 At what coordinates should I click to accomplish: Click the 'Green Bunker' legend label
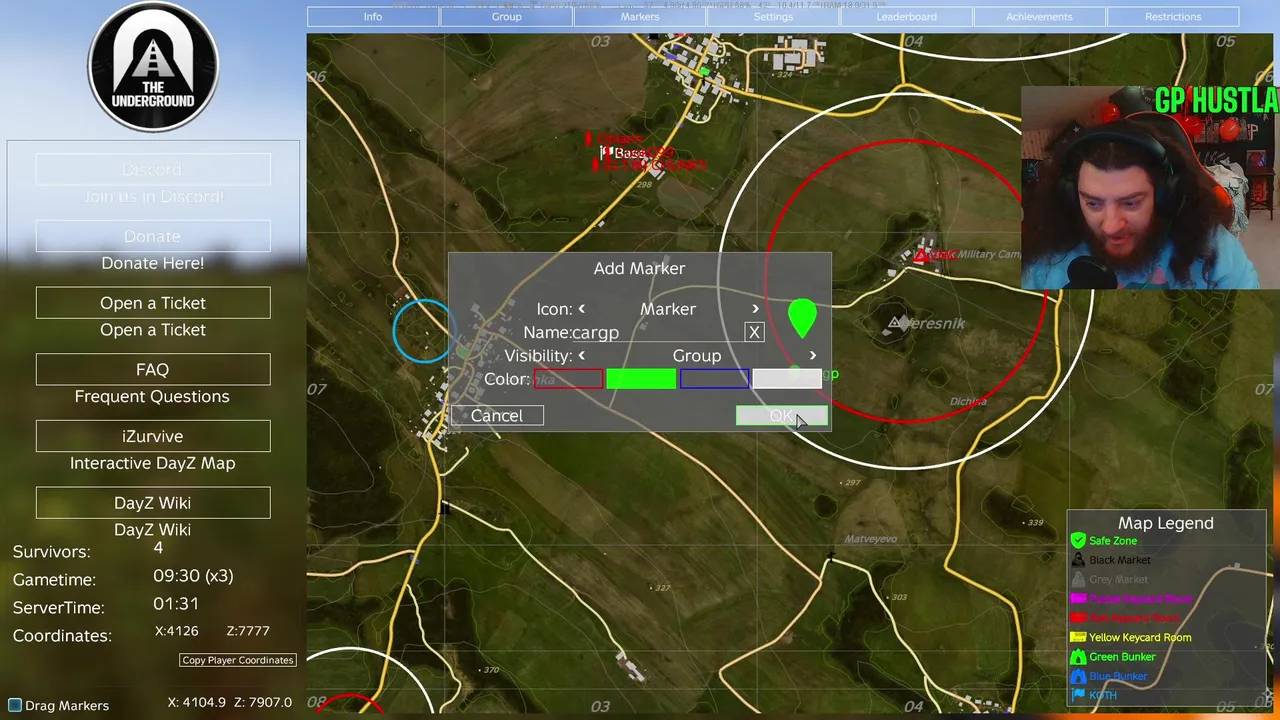click(1122, 657)
